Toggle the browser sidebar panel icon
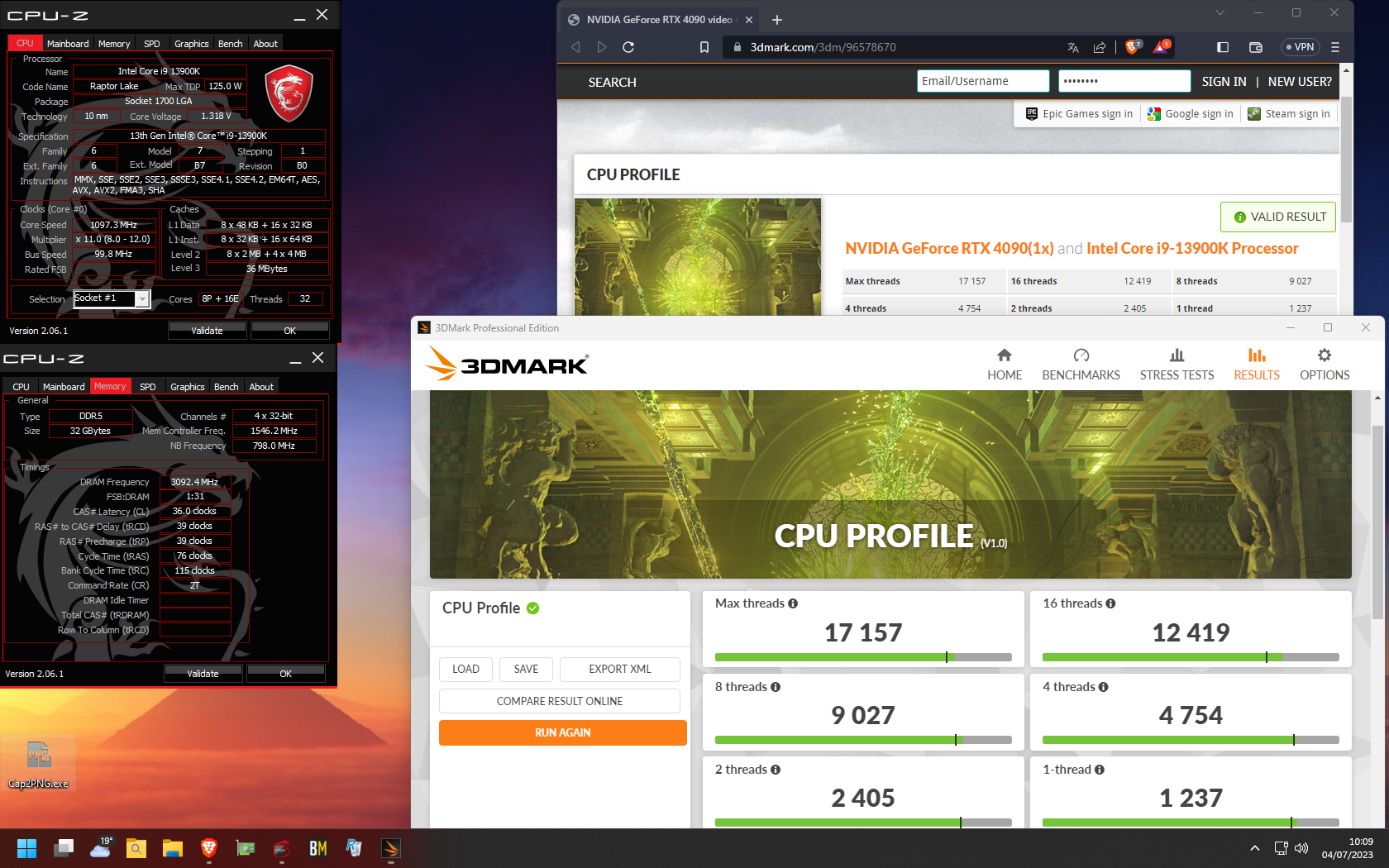1389x868 pixels. 1223,47
